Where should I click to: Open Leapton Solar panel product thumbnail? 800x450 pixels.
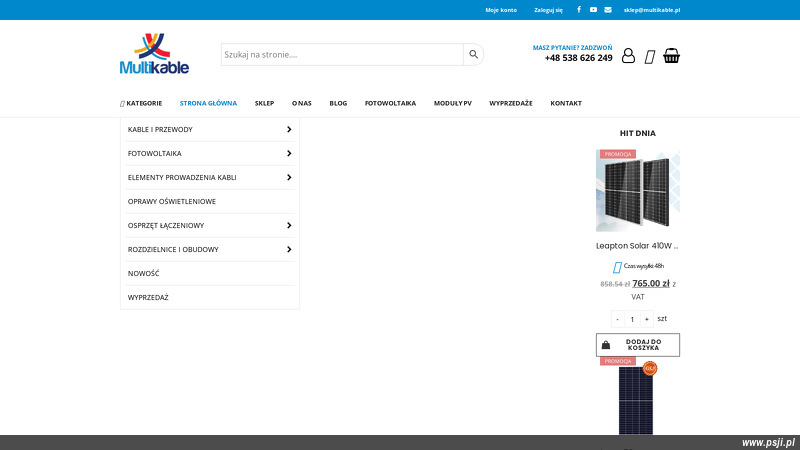tap(638, 190)
